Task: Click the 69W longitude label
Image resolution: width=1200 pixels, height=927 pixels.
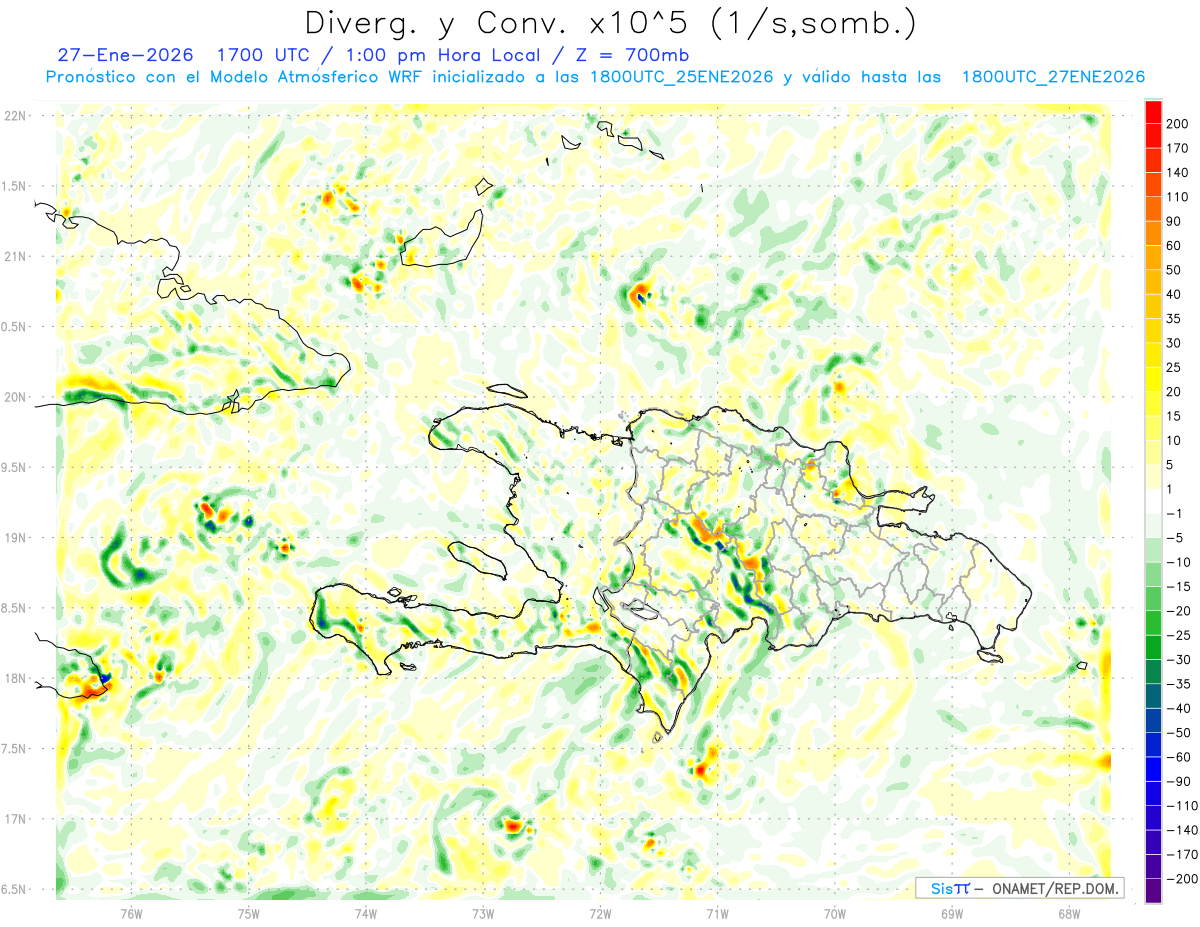Action: coord(952,912)
